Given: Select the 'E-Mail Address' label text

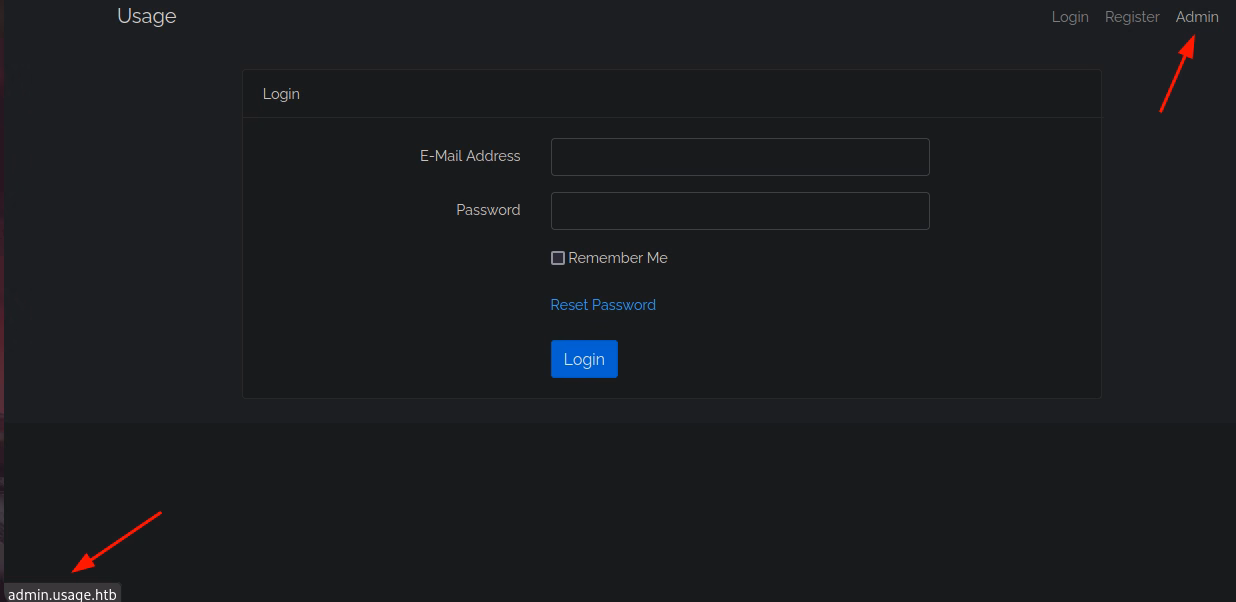Looking at the screenshot, I should pos(470,156).
